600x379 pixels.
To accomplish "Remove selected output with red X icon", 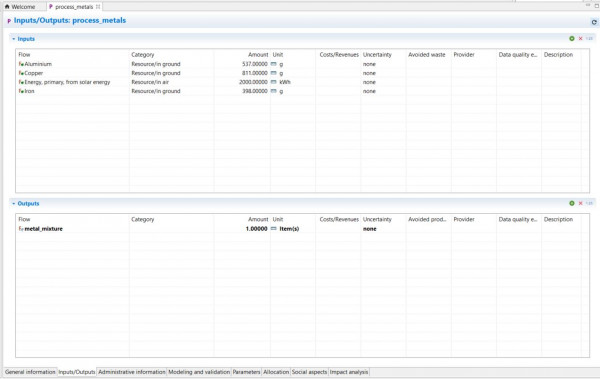I will 580,203.
